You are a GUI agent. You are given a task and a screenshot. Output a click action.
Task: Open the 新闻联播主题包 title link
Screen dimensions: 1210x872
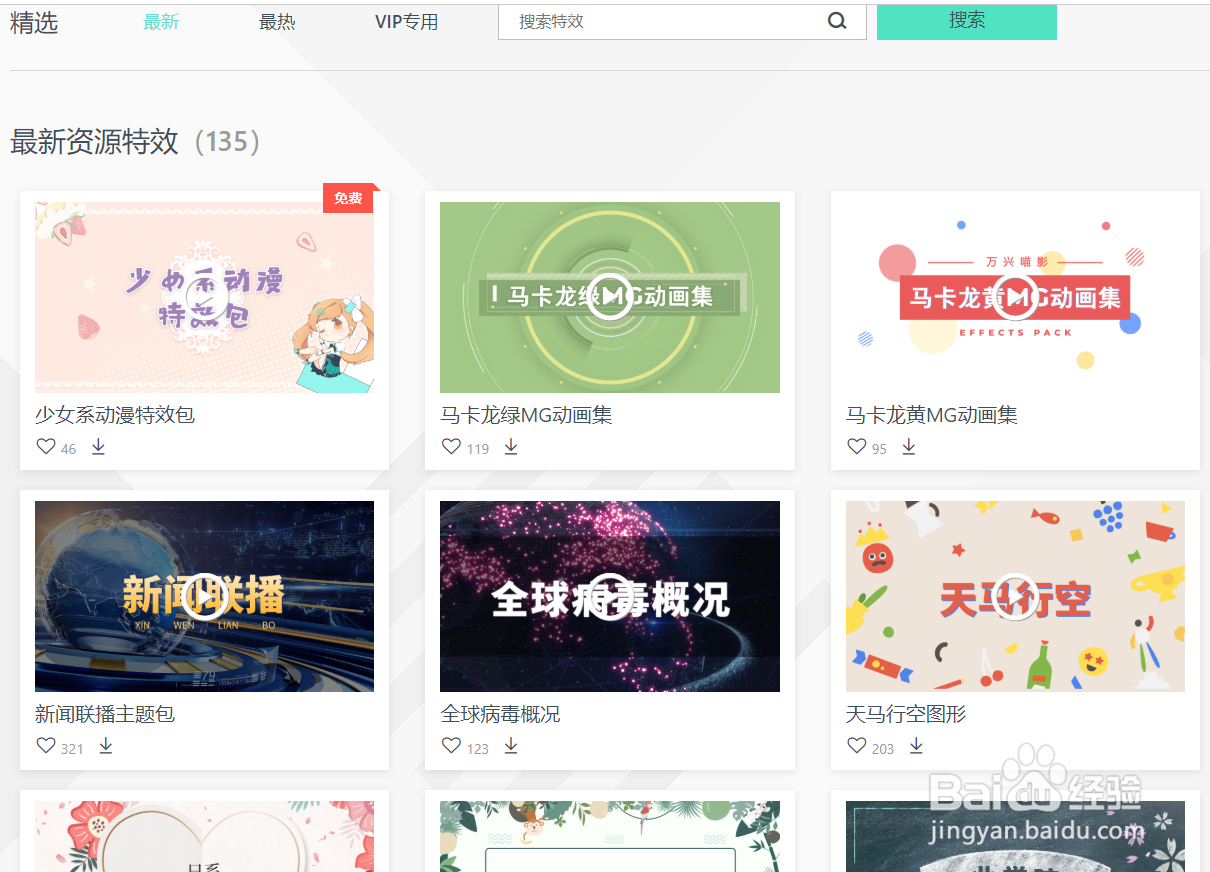pos(105,714)
